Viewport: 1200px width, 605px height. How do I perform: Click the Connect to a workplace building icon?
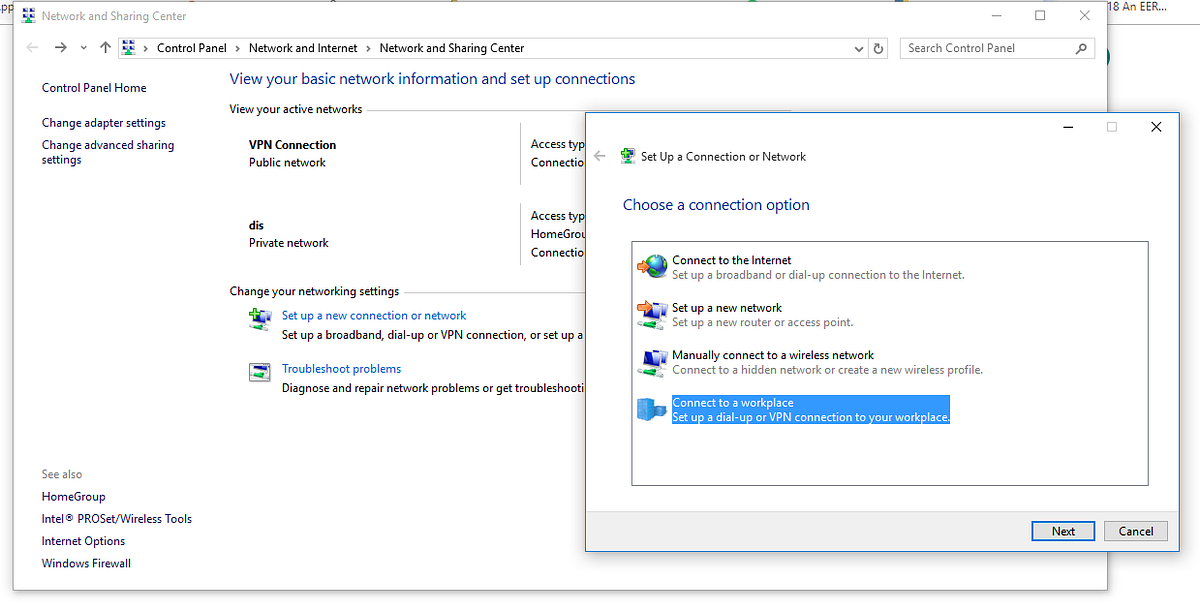[x=653, y=409]
